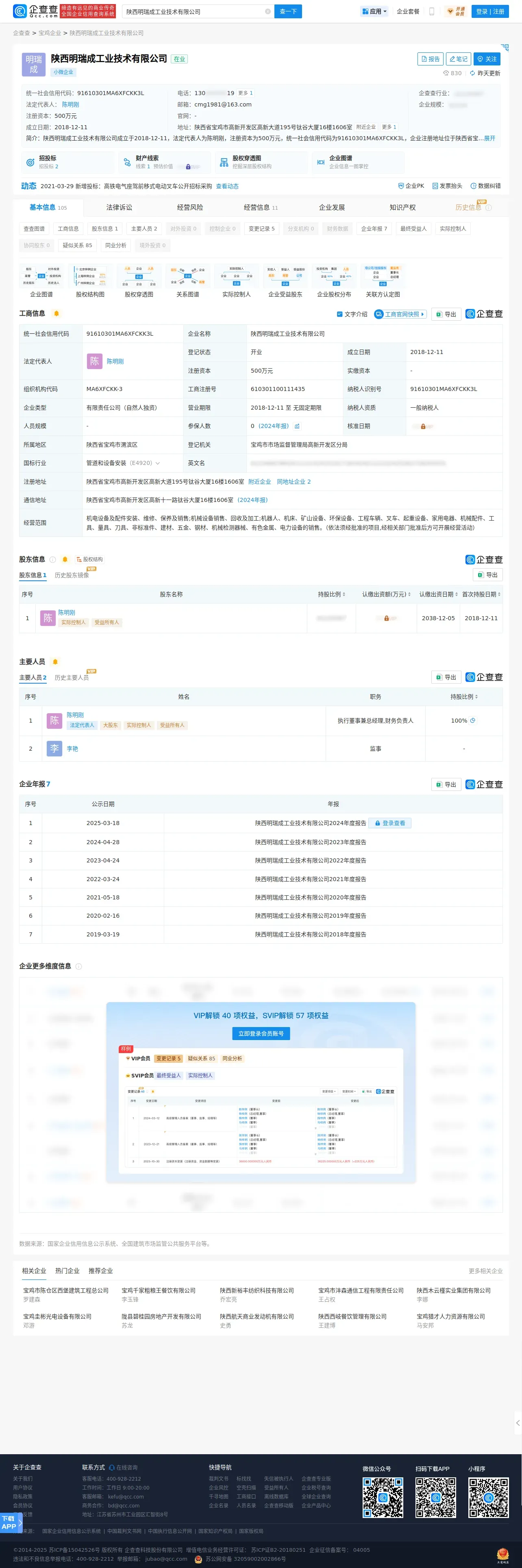Image resolution: width=522 pixels, height=1568 pixels.
Task: Click the 关注 follow button
Action: [x=487, y=59]
